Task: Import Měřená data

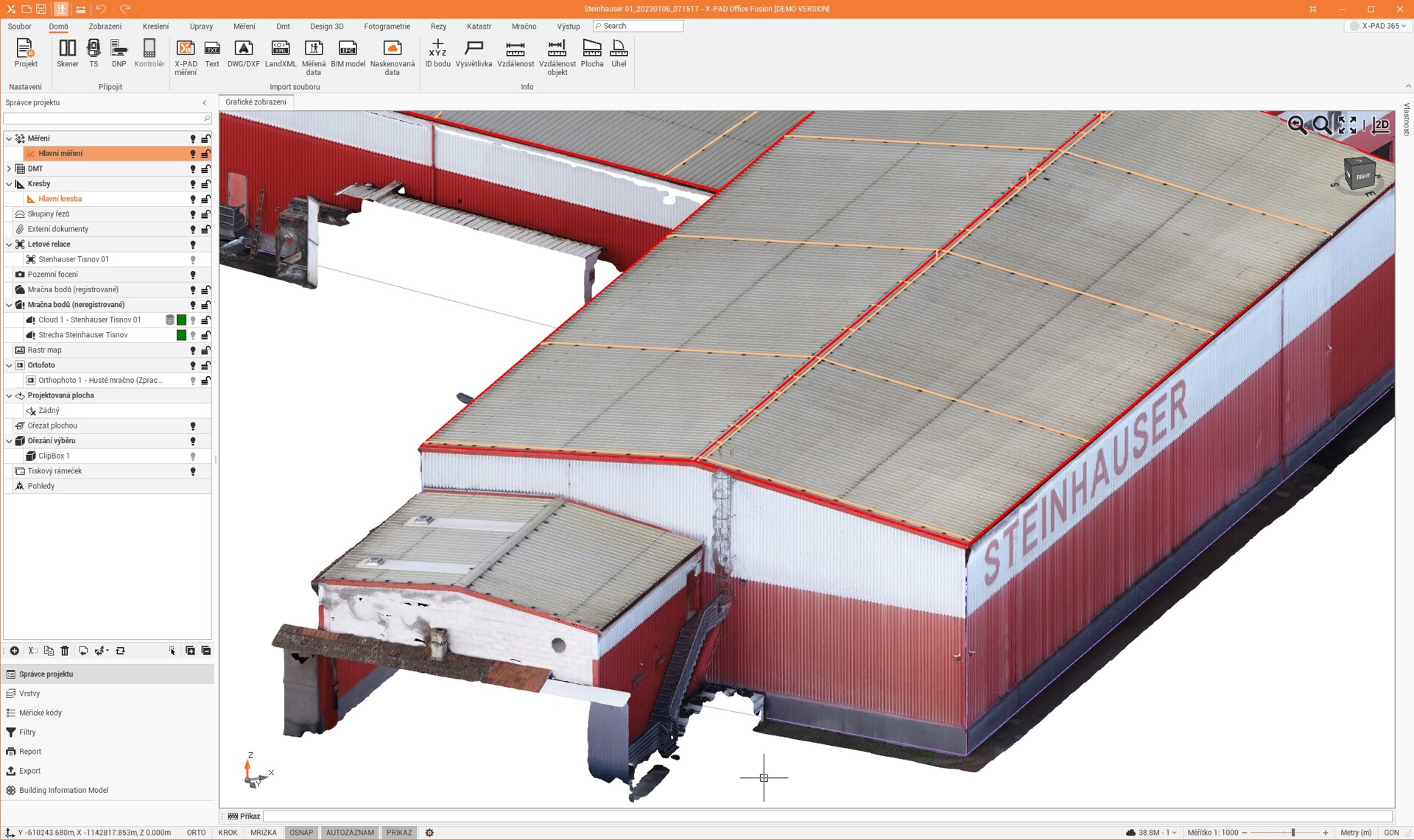Action: point(314,57)
